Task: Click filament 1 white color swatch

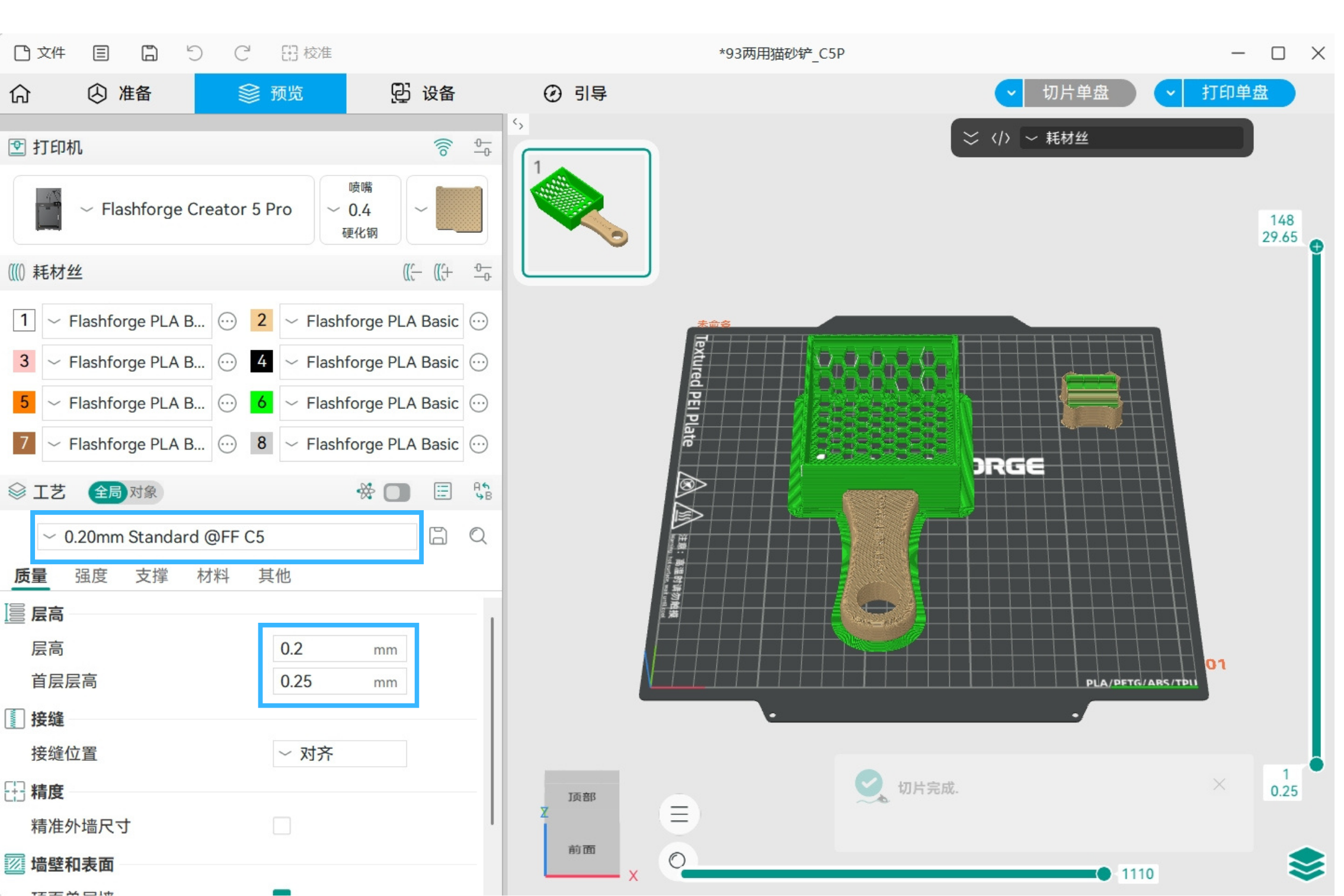Action: point(24,321)
